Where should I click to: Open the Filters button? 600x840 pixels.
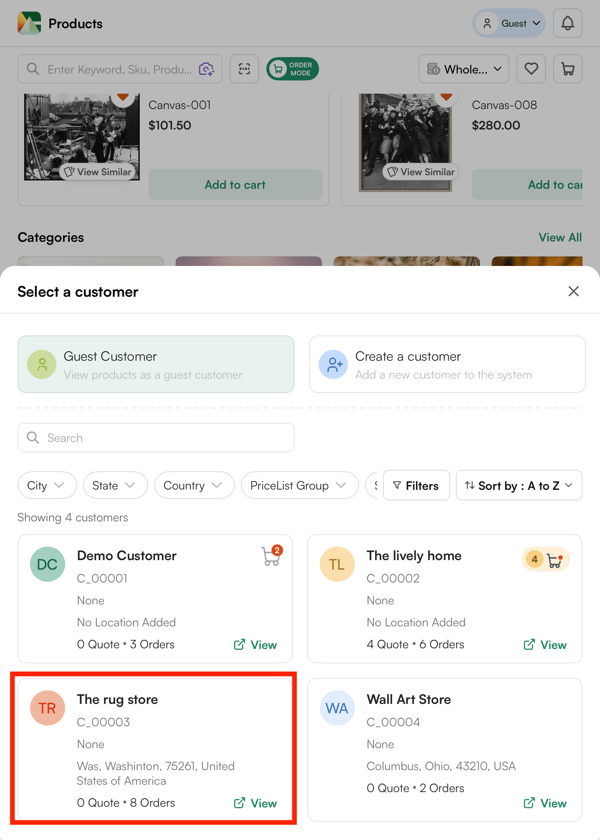[x=416, y=485]
